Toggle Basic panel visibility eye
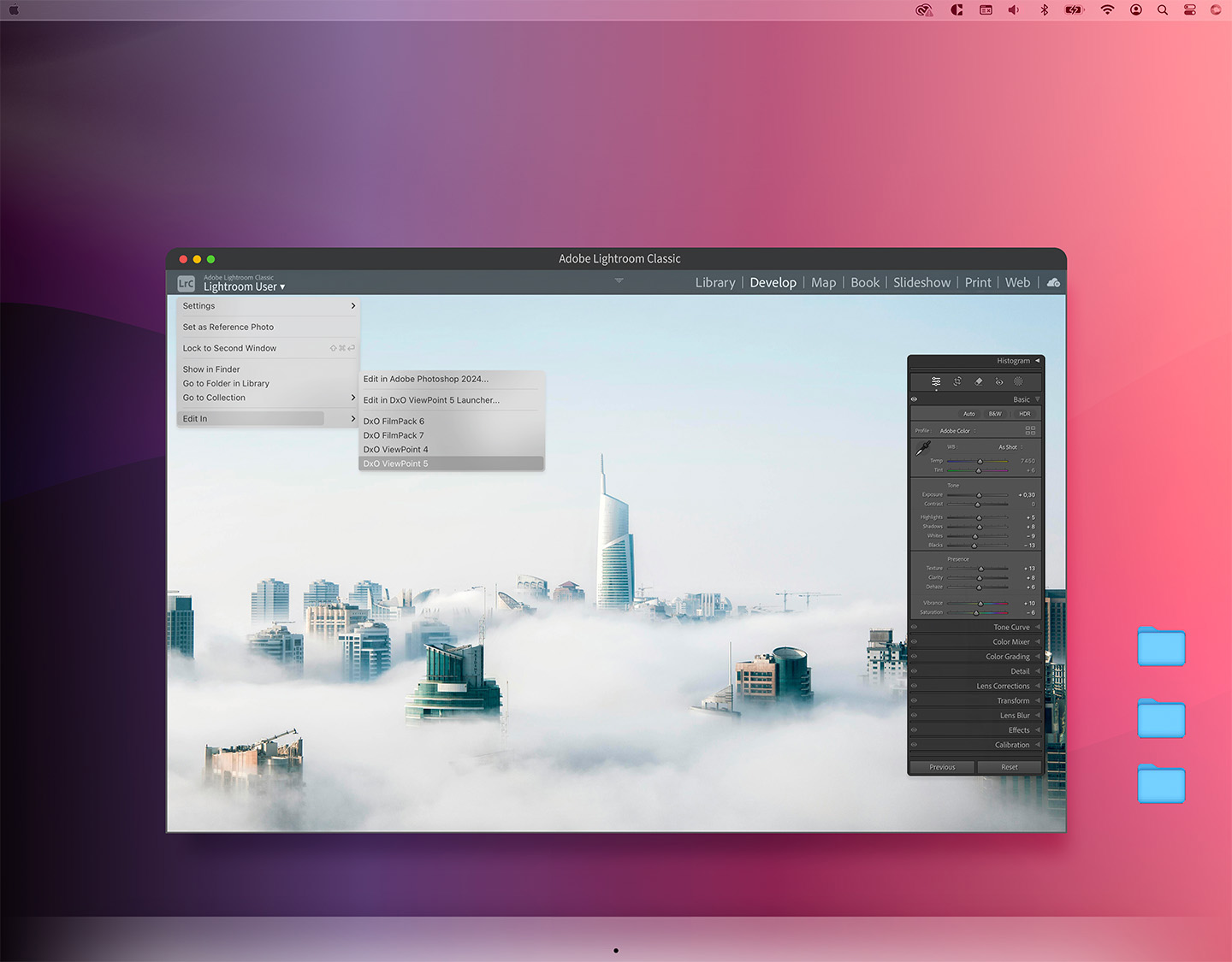The height and width of the screenshot is (962, 1232). (914, 399)
